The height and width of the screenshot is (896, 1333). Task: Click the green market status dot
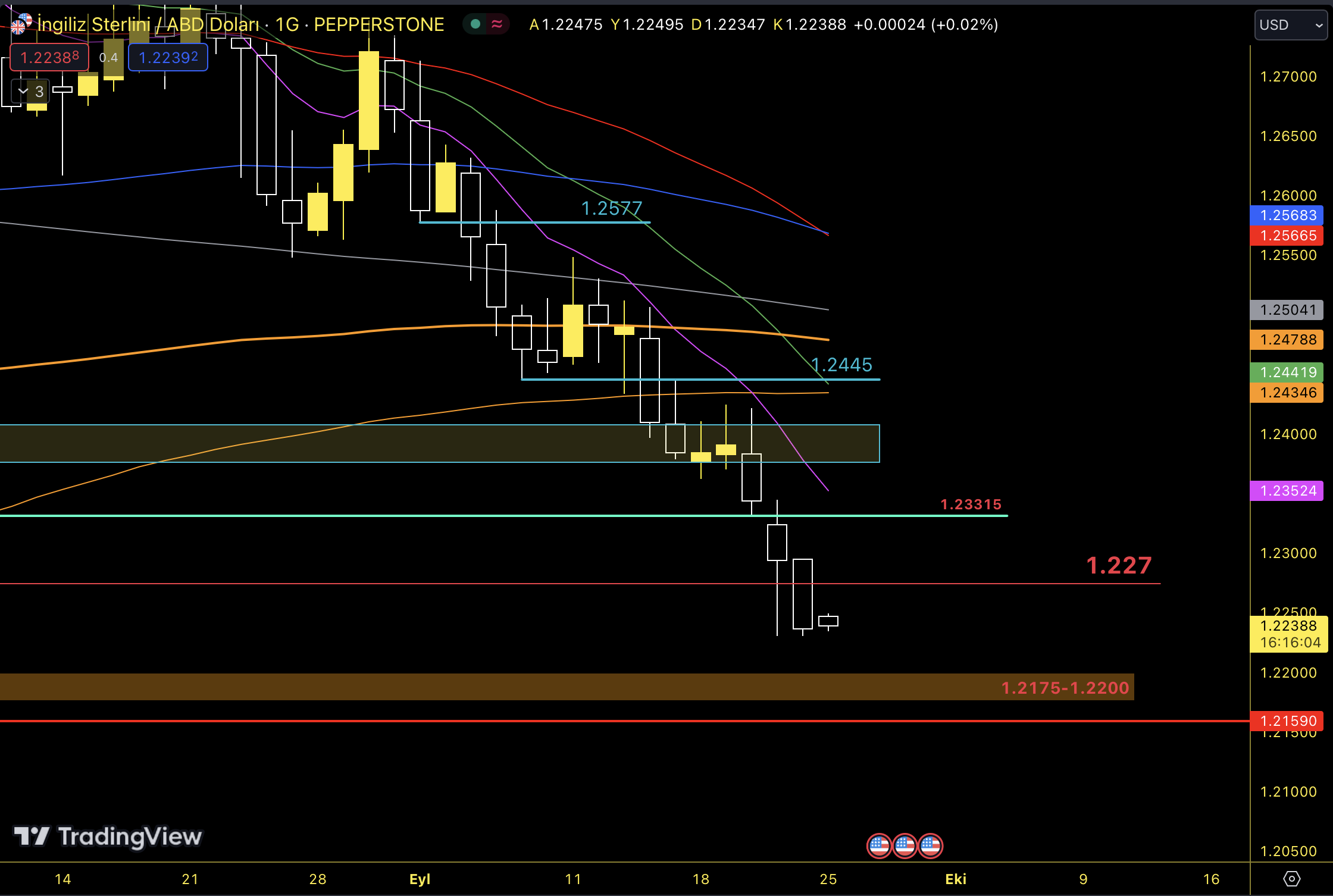[x=475, y=24]
